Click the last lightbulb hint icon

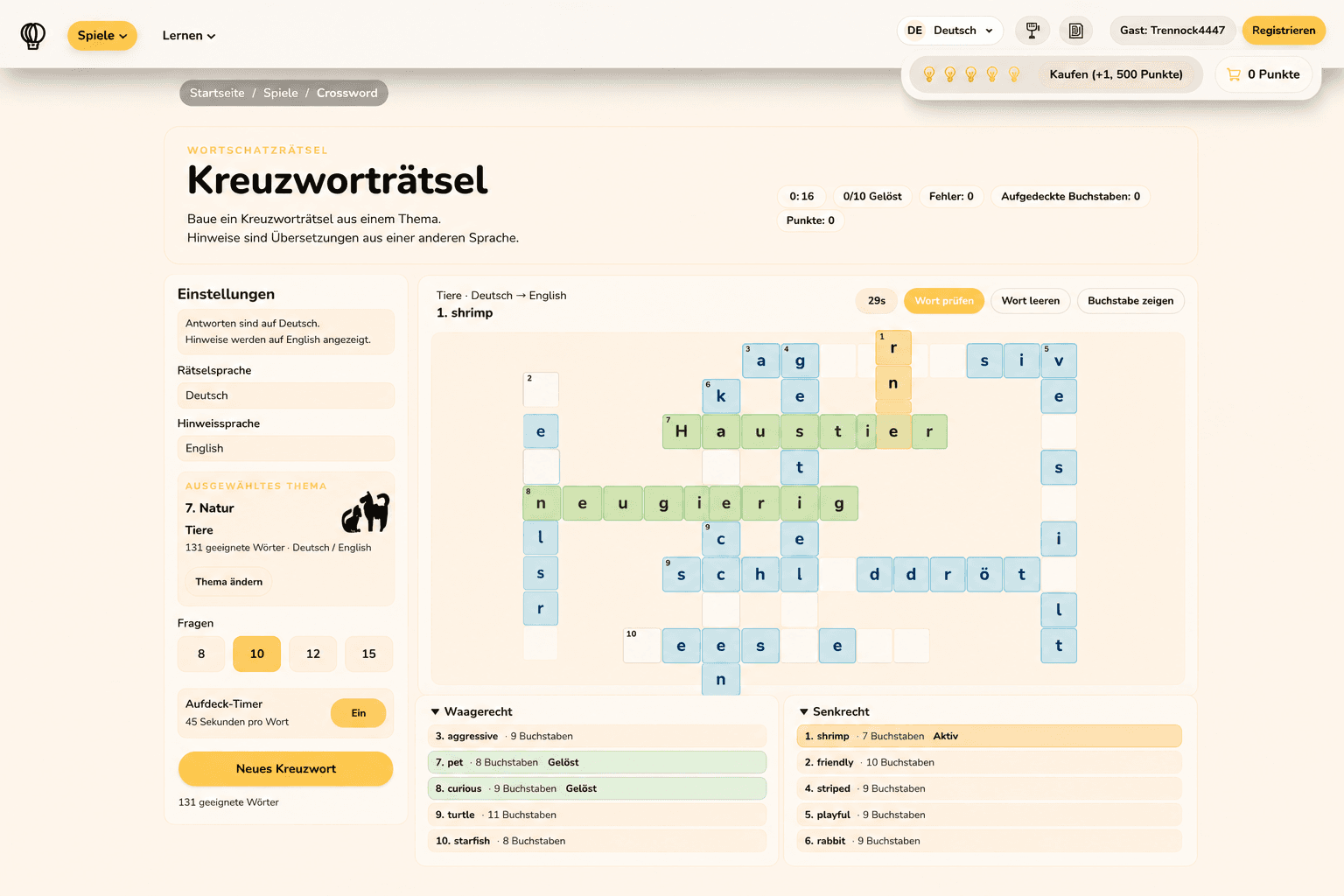click(1014, 74)
